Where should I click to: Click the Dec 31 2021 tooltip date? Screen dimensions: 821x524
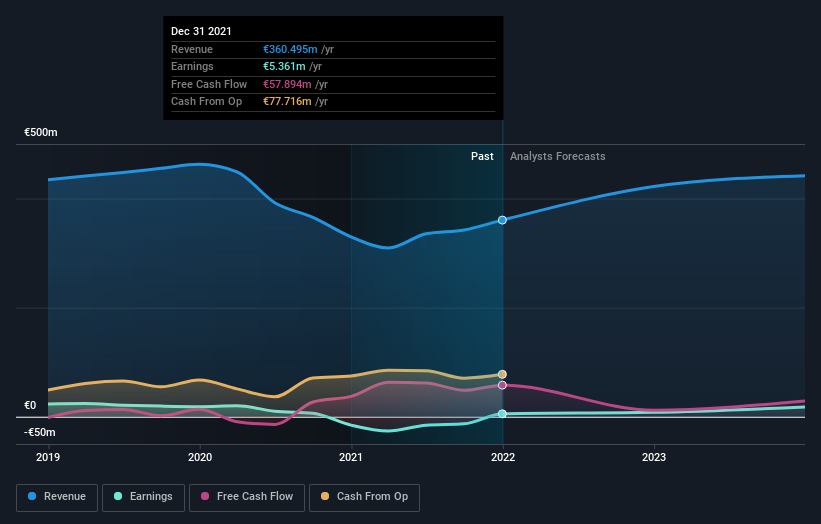(x=201, y=31)
